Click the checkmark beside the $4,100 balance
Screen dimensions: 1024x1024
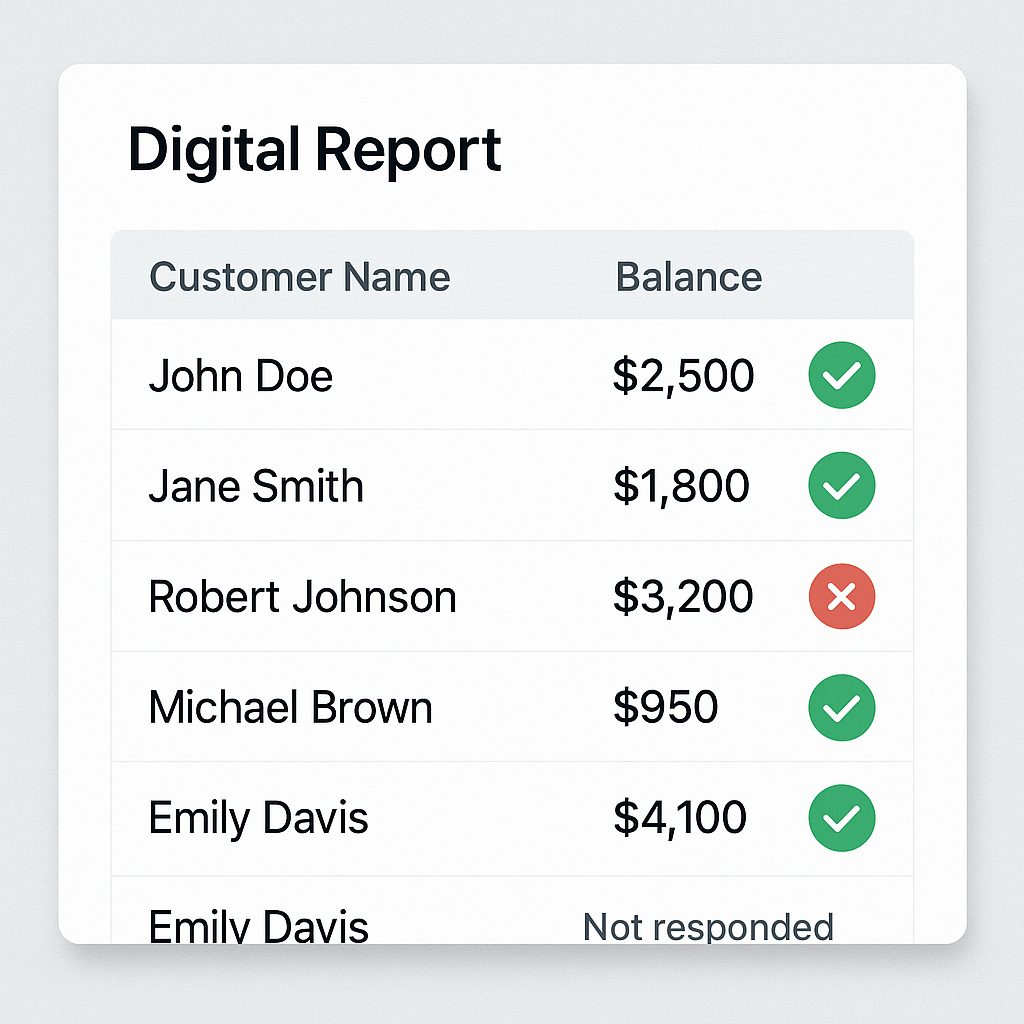(842, 818)
